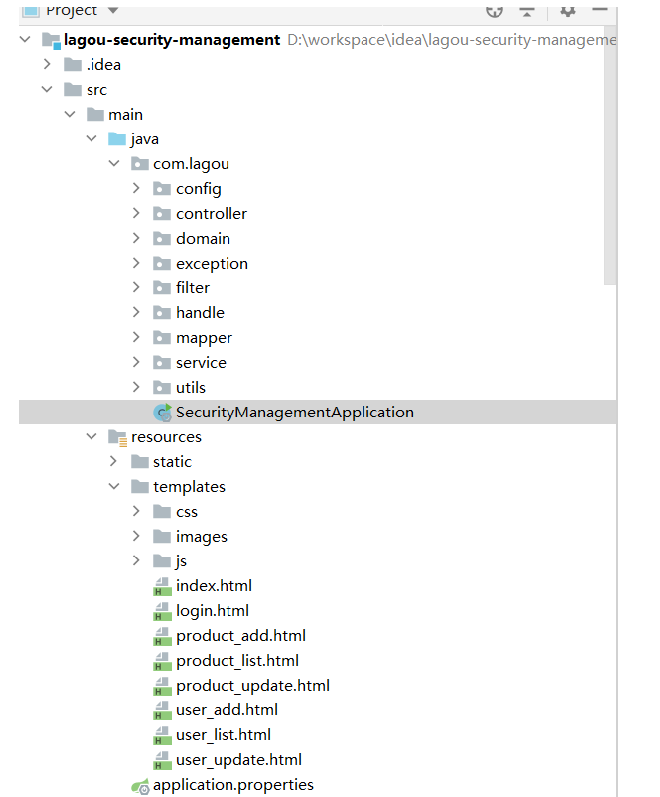
Task: Expand the images folder chevron
Action: click(x=136, y=536)
